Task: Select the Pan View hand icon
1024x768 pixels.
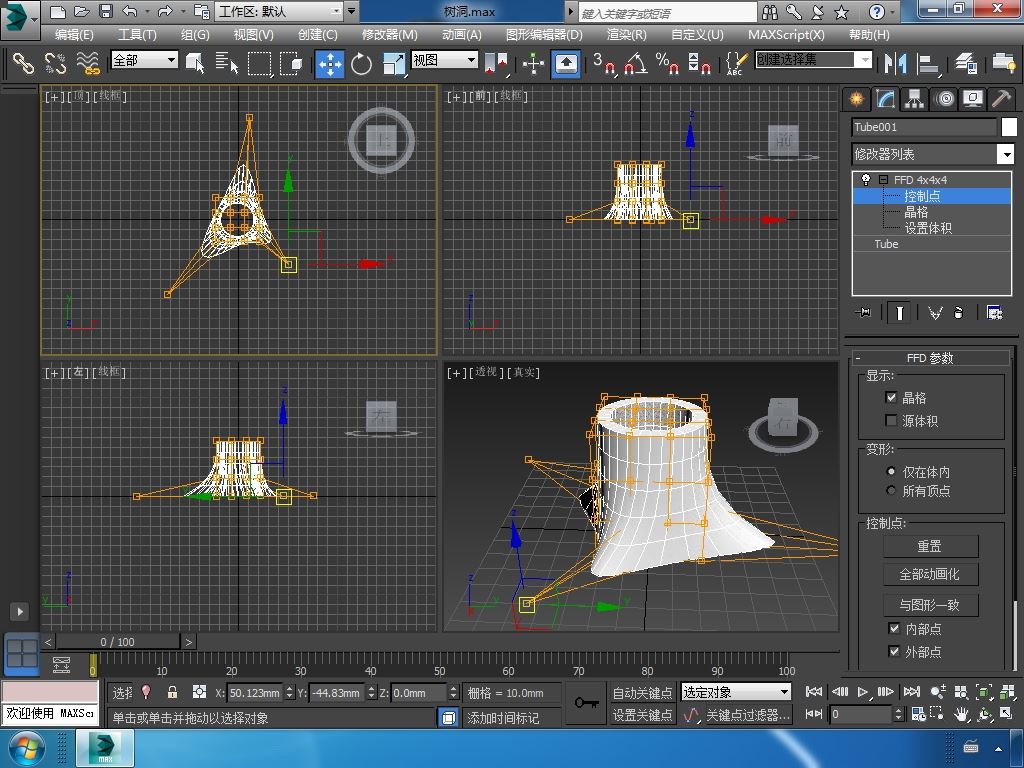Action: pos(961,714)
